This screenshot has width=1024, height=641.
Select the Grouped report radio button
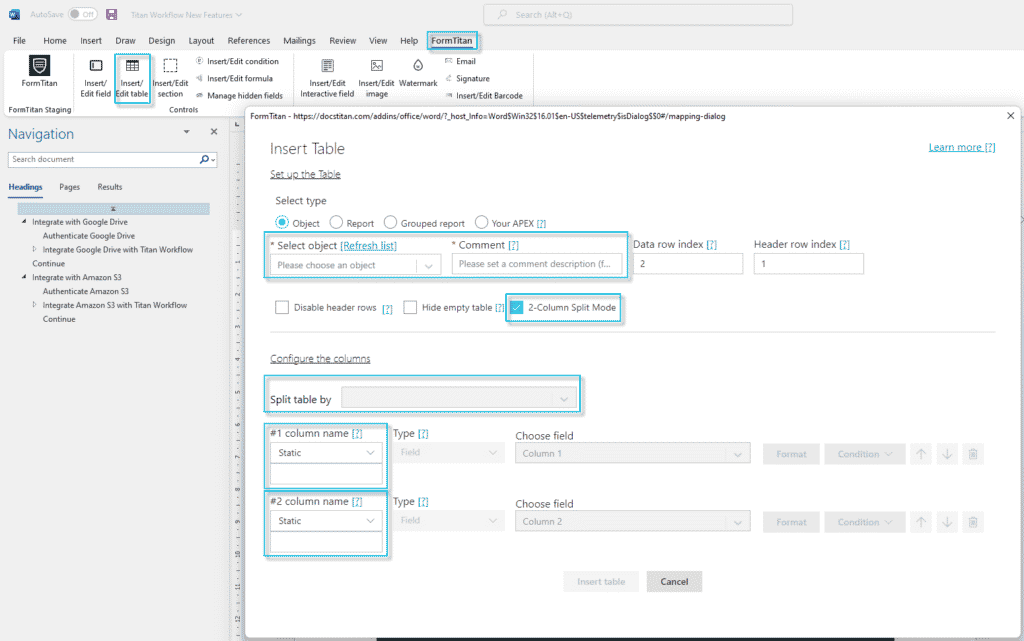pyautogui.click(x=390, y=223)
